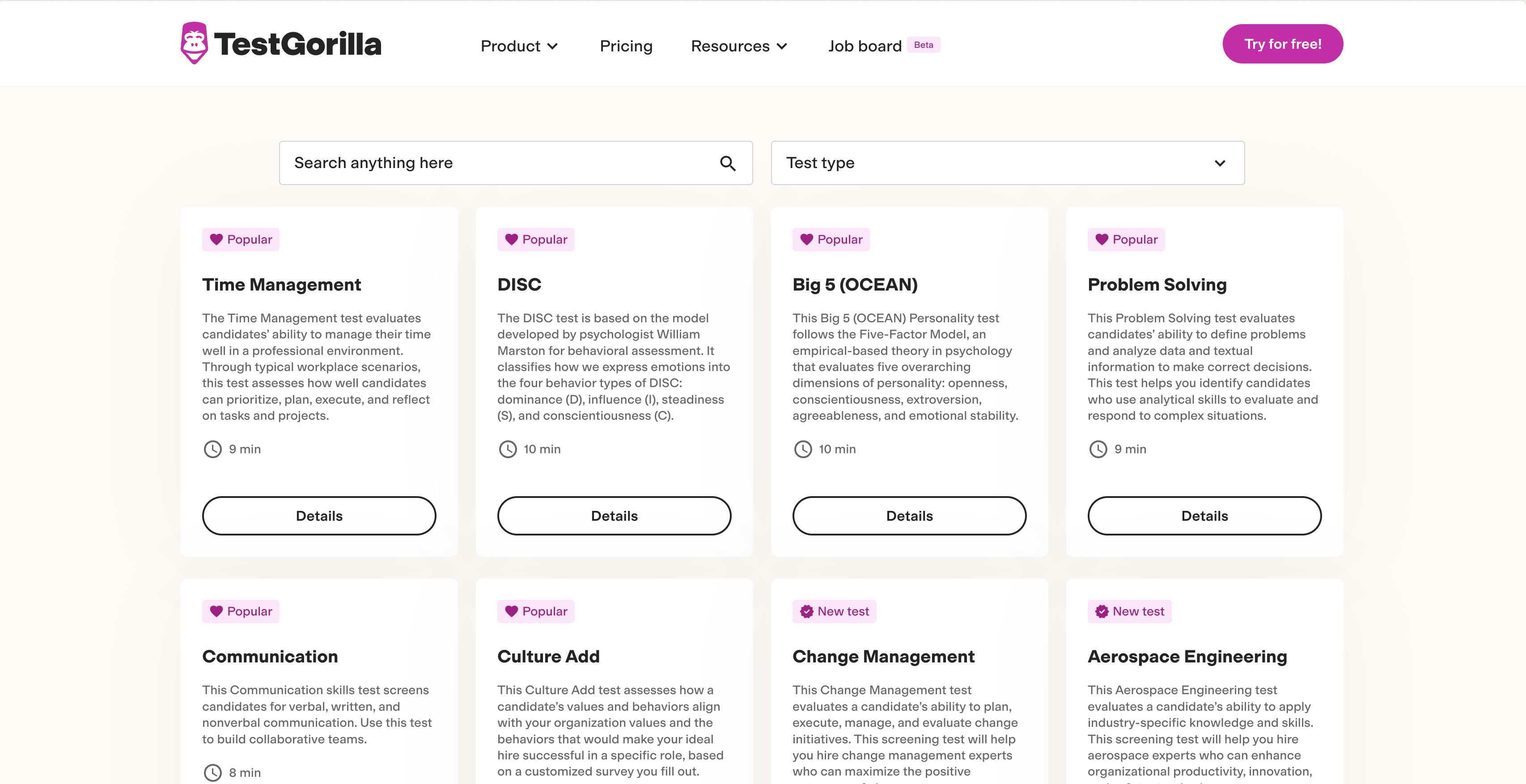
Task: Click the clock icon on DISC card
Action: (x=508, y=450)
